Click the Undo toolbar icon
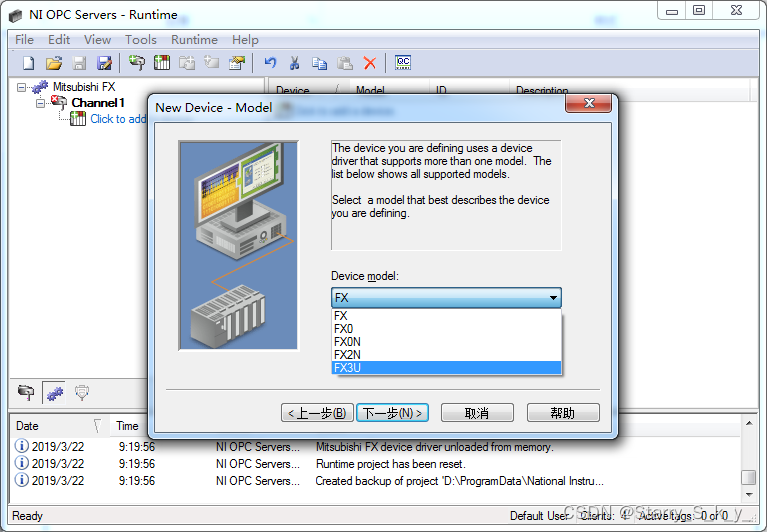 click(x=270, y=63)
